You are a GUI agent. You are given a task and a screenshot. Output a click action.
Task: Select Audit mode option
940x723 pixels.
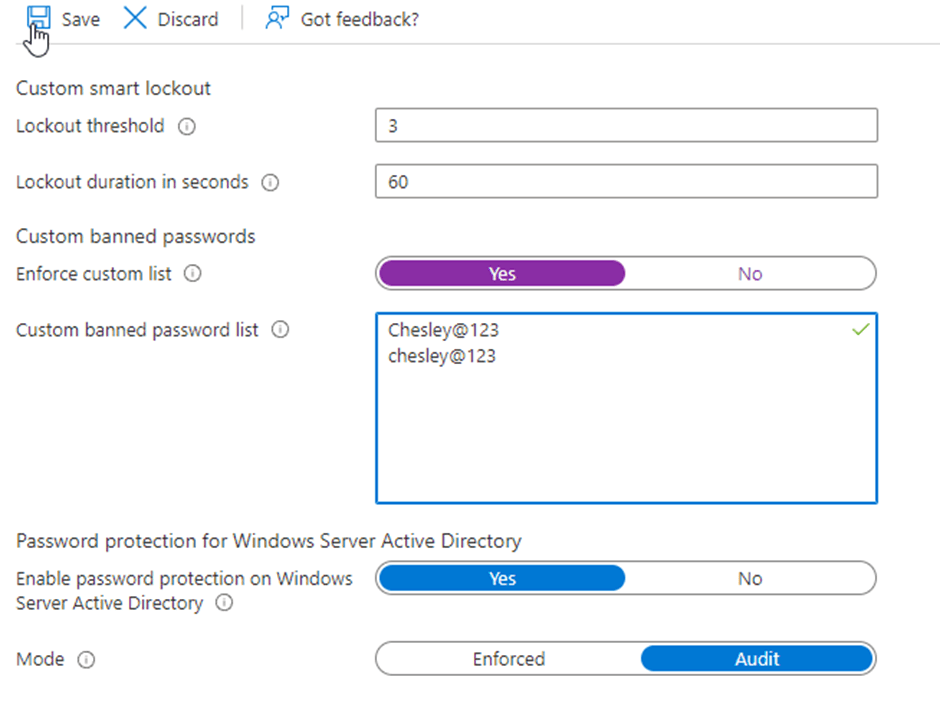click(x=756, y=659)
